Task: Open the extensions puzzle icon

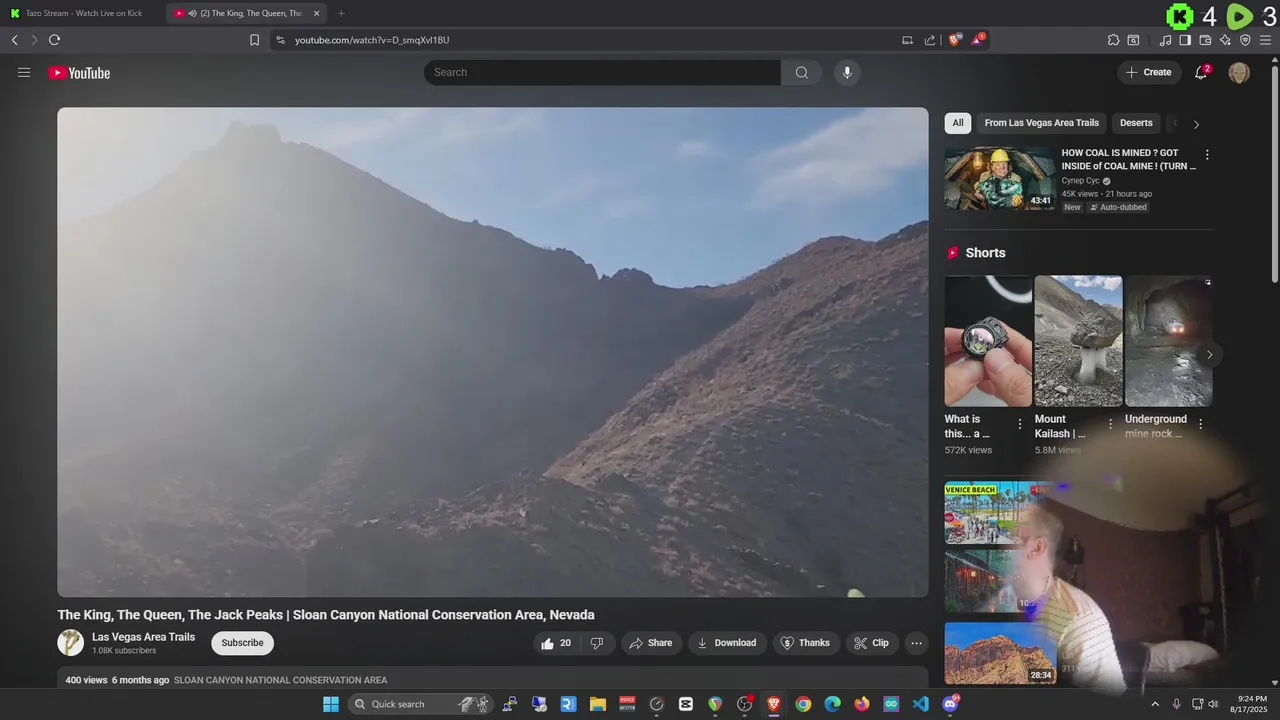Action: click(x=1113, y=40)
